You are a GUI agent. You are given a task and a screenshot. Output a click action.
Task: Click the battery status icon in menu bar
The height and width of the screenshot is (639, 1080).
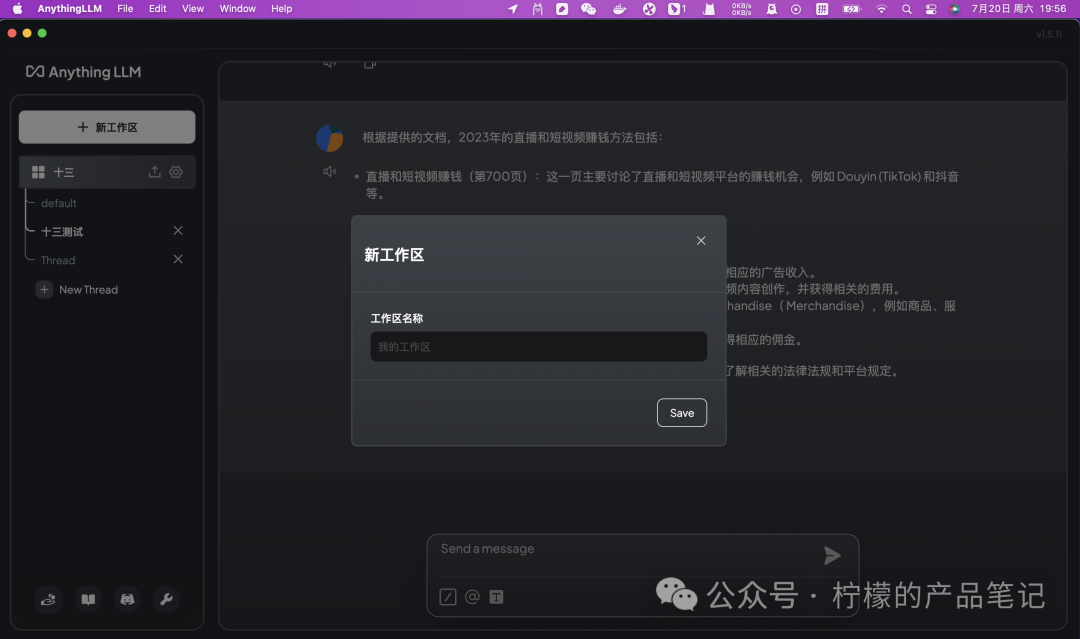[x=851, y=9]
